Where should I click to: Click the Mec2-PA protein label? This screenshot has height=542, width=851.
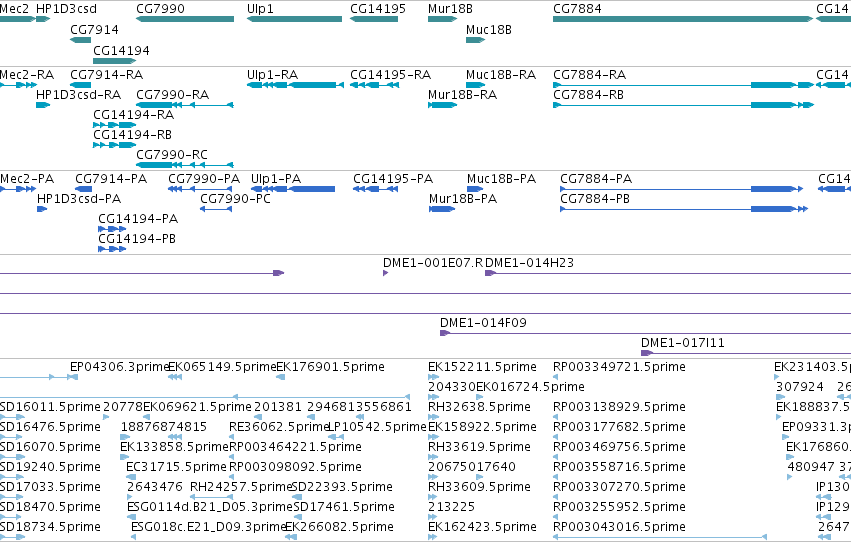[27, 178]
